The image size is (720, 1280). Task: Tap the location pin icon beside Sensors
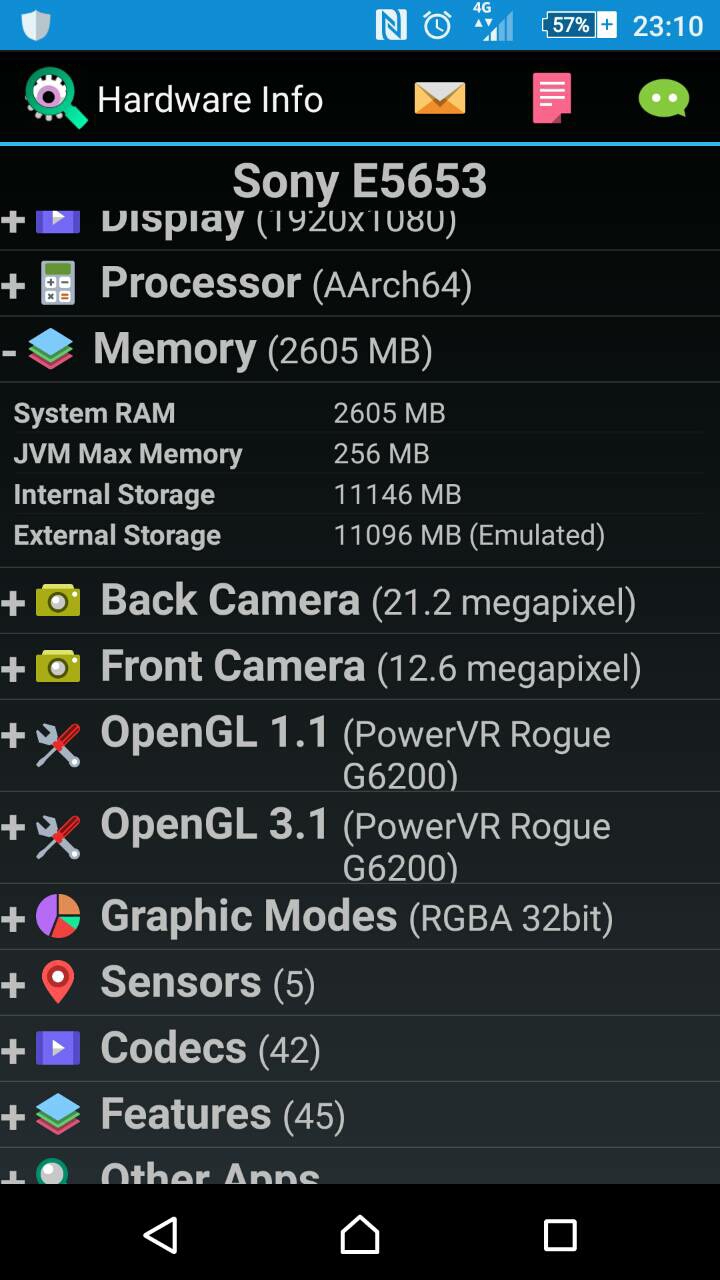point(58,982)
